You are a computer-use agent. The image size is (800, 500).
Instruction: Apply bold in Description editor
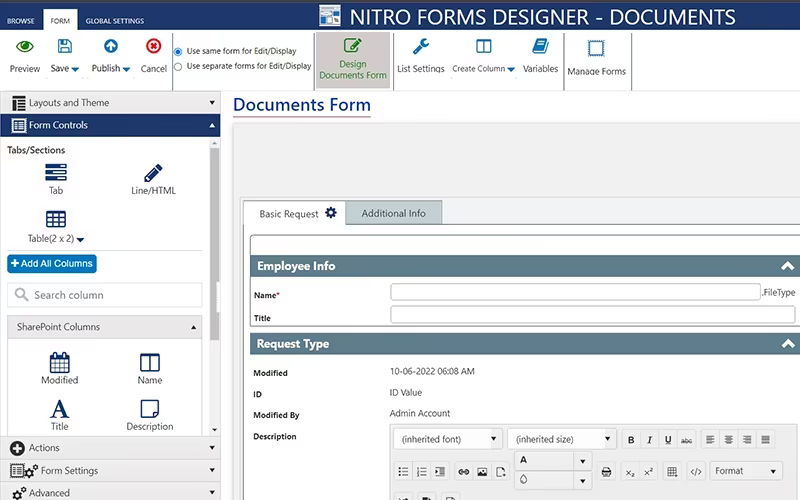coord(631,440)
